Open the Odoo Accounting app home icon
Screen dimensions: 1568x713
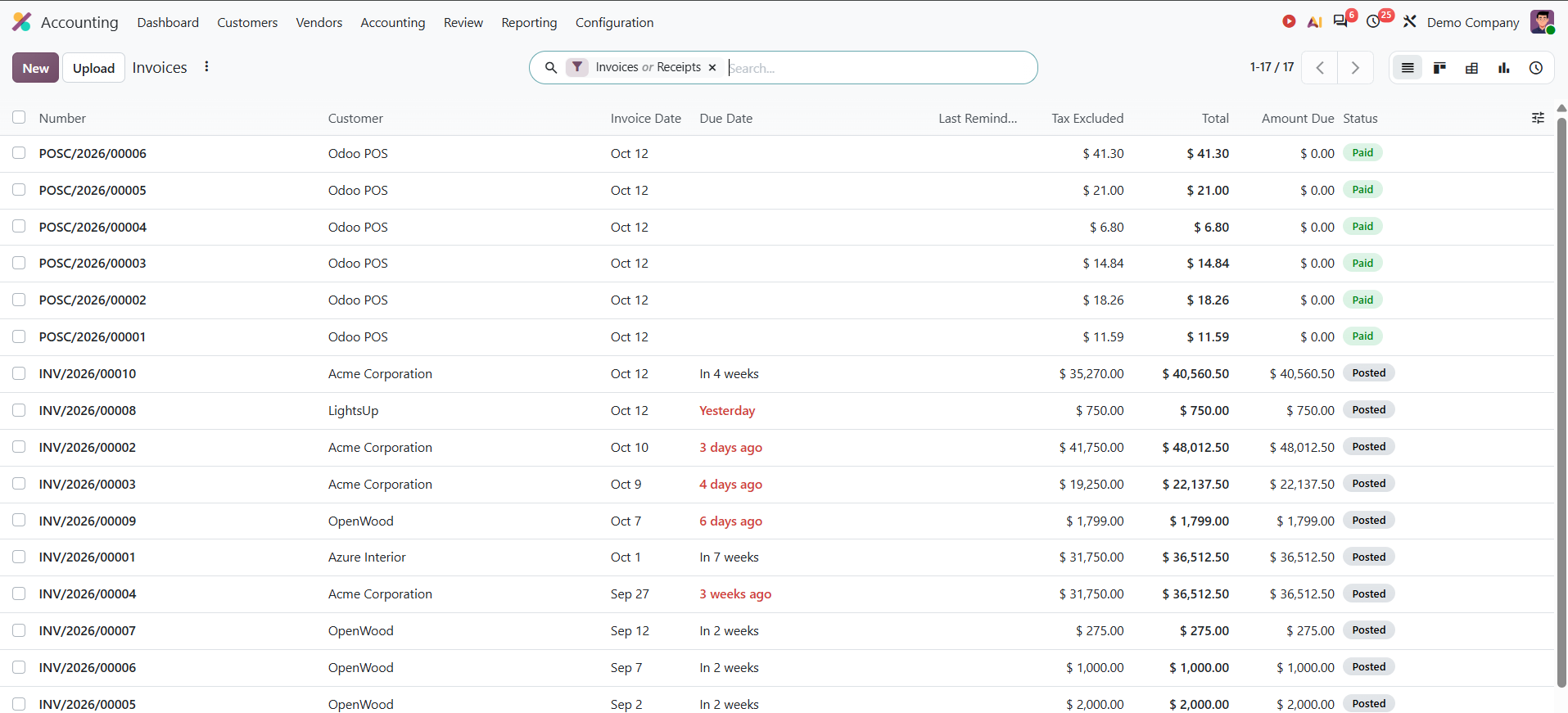tap(22, 22)
